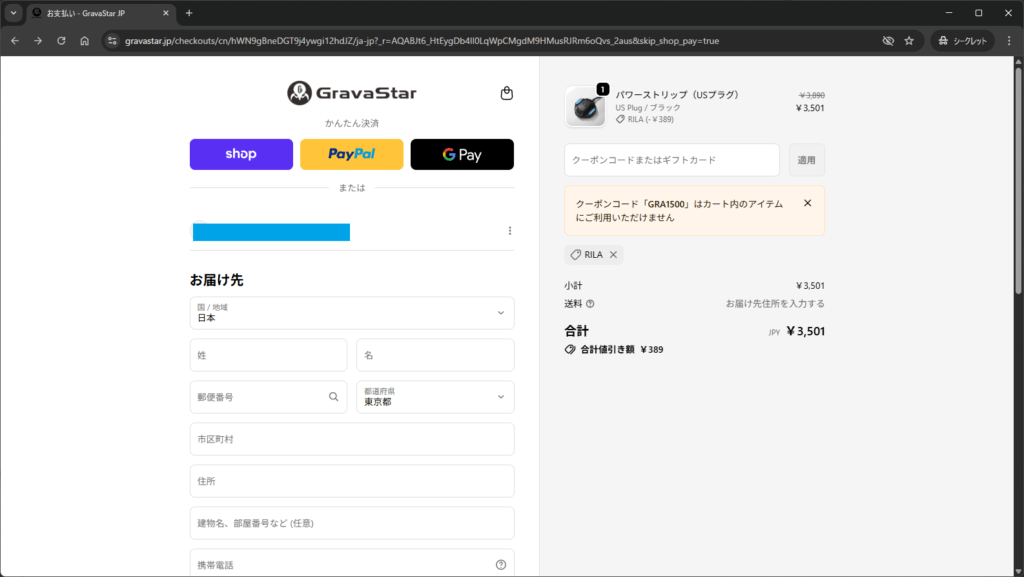The width and height of the screenshot is (1024, 577).
Task: Click the eye icon in the address bar
Action: coord(887,41)
